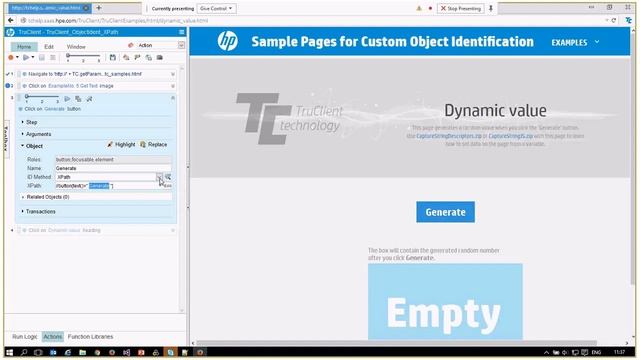640x360 pixels.
Task: Switch to the Function Libraries tab
Action: click(x=90, y=337)
